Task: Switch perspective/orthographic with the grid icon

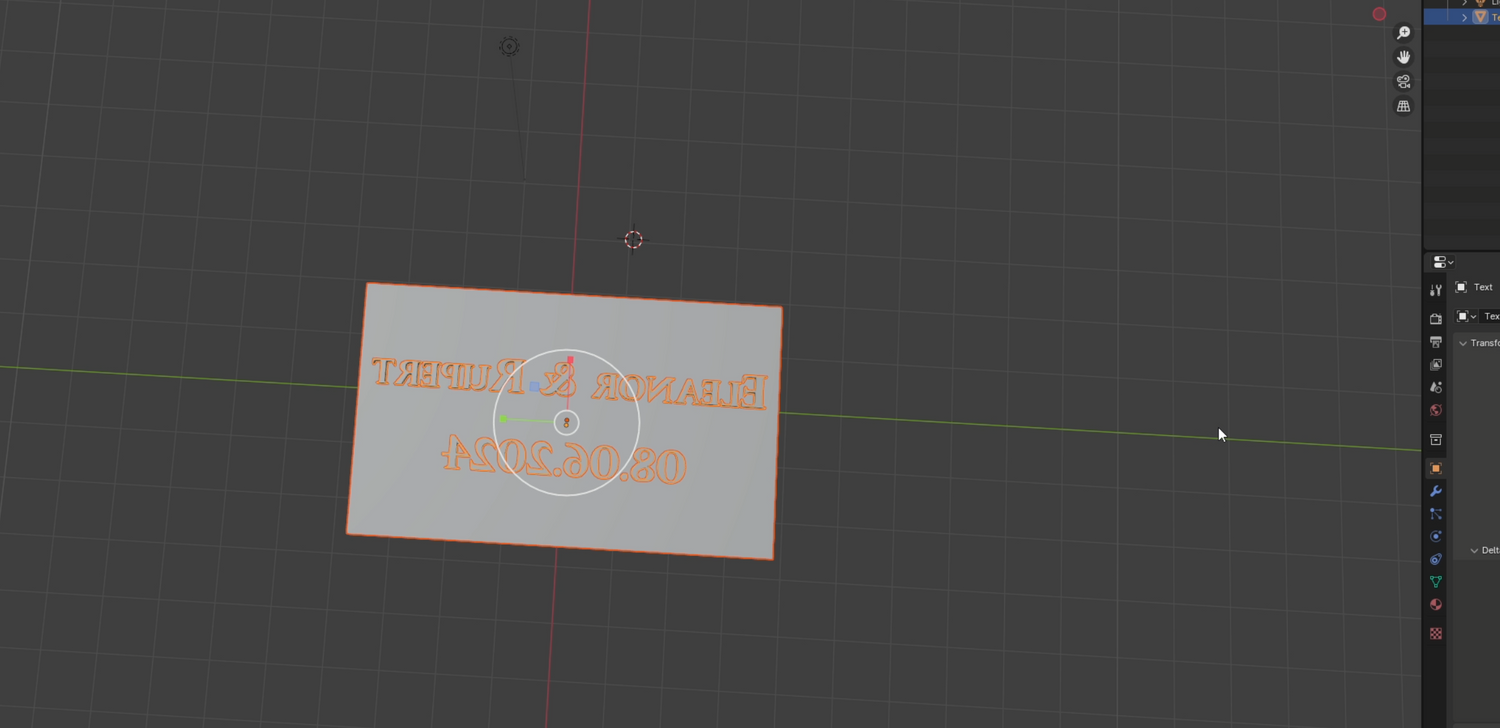Action: 1404,106
